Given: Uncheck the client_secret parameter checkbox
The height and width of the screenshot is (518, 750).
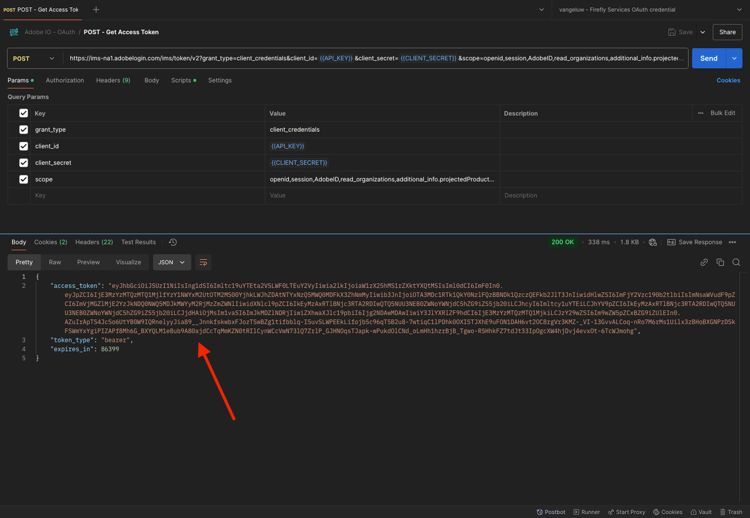Looking at the screenshot, I should 23,163.
